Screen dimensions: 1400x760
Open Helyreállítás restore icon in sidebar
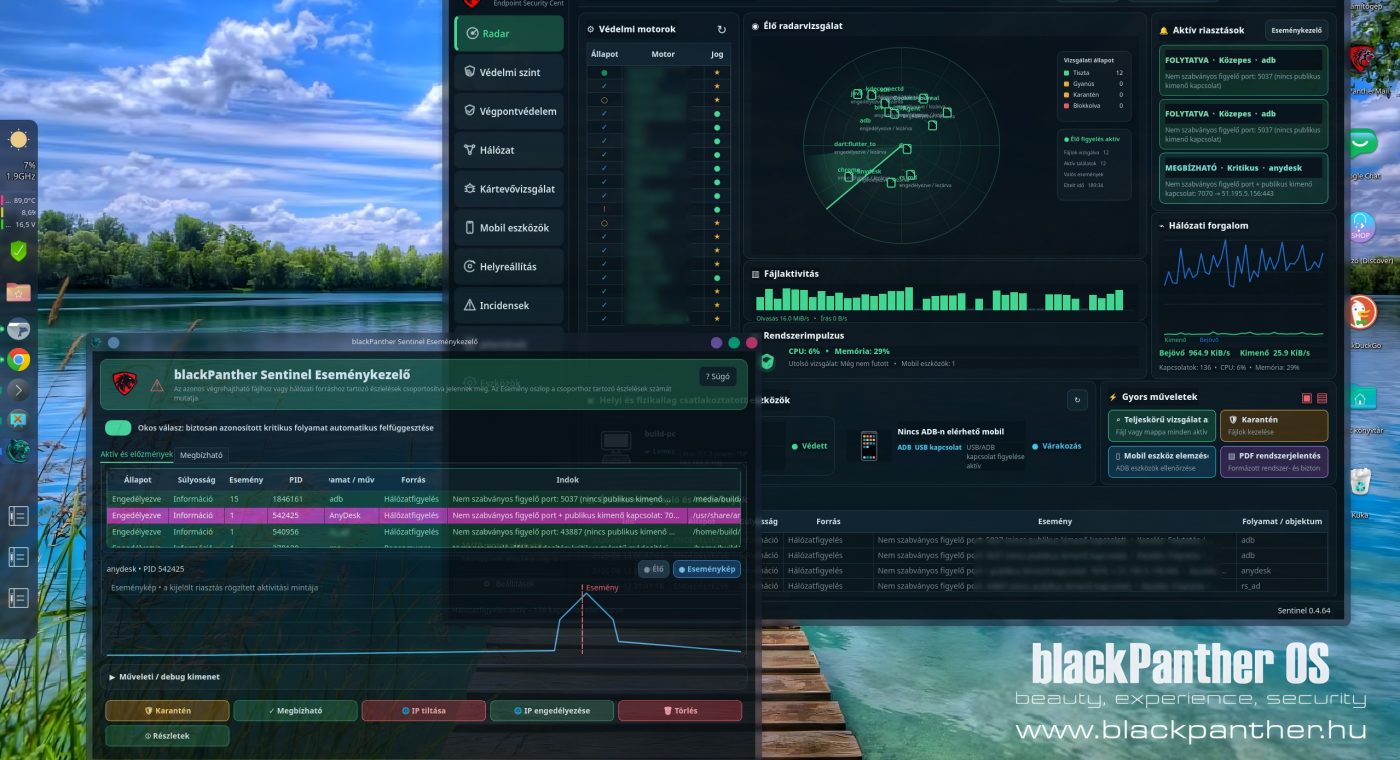470,267
